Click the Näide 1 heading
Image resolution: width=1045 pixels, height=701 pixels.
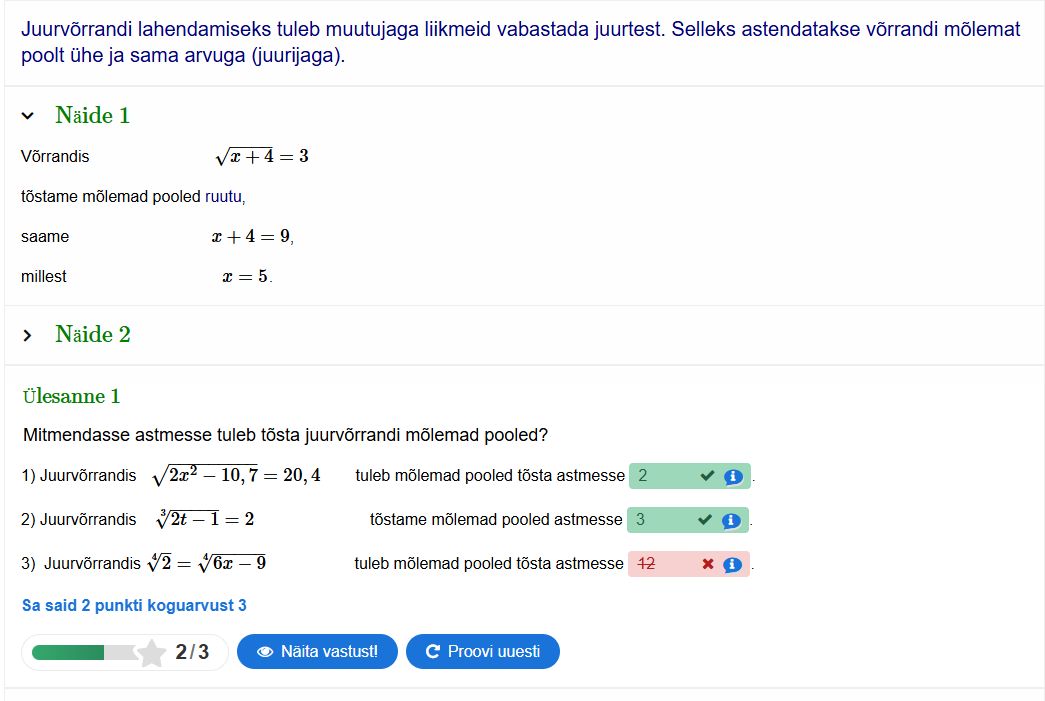point(93,116)
